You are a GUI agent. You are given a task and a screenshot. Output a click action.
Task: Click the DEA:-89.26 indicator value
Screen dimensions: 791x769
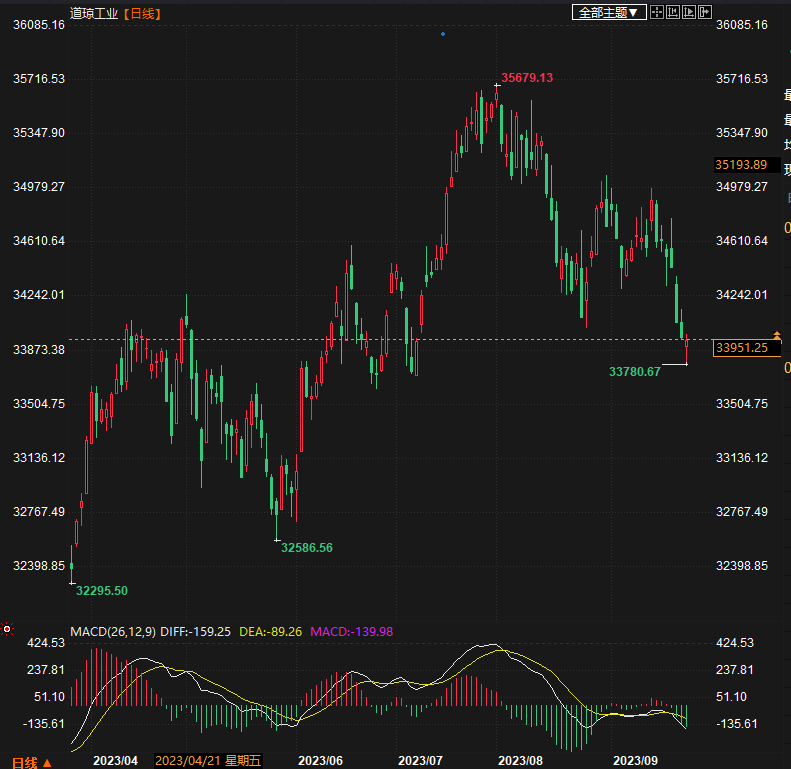(271, 632)
